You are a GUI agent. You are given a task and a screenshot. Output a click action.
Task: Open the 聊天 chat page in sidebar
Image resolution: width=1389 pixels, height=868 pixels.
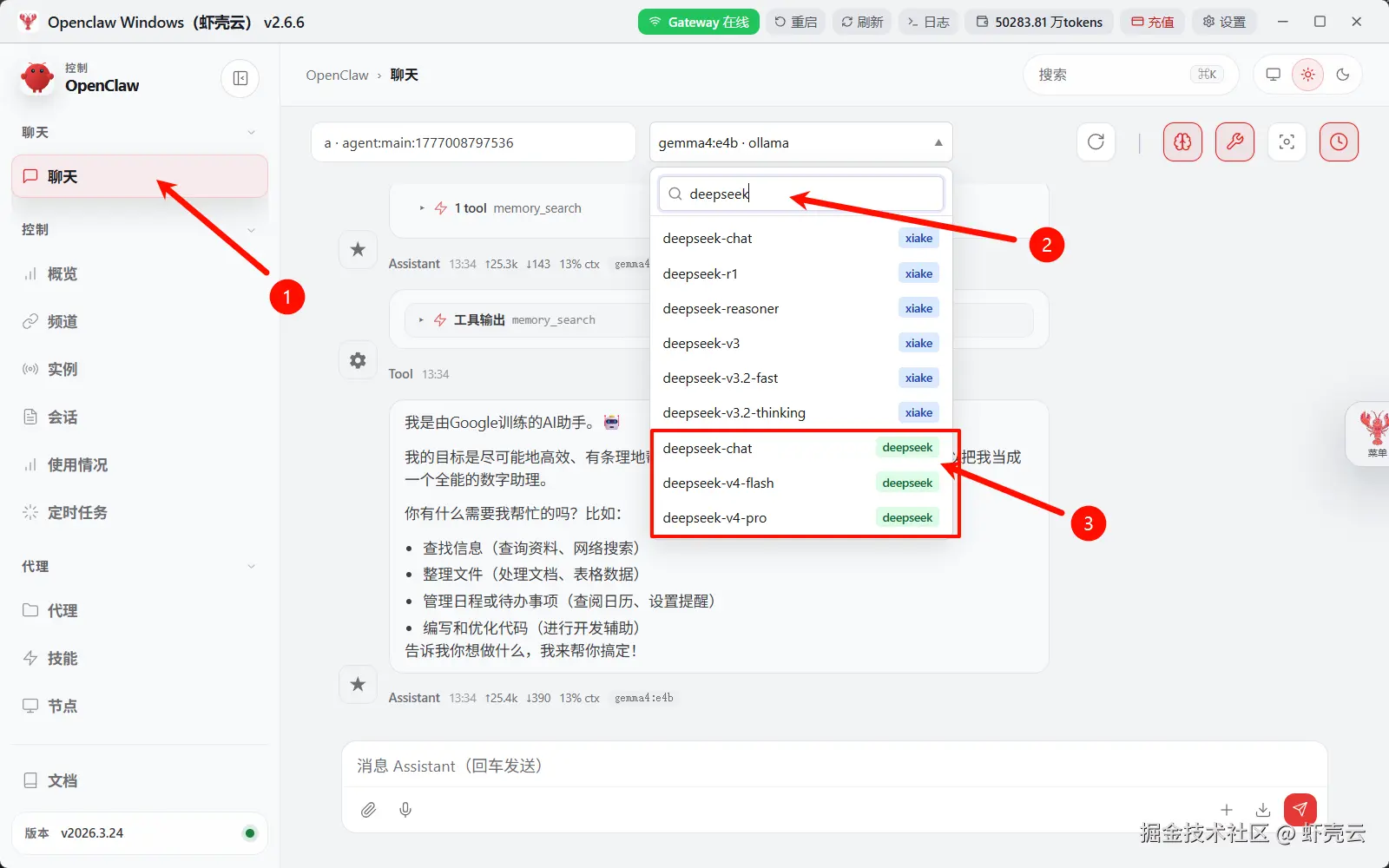tap(140, 176)
